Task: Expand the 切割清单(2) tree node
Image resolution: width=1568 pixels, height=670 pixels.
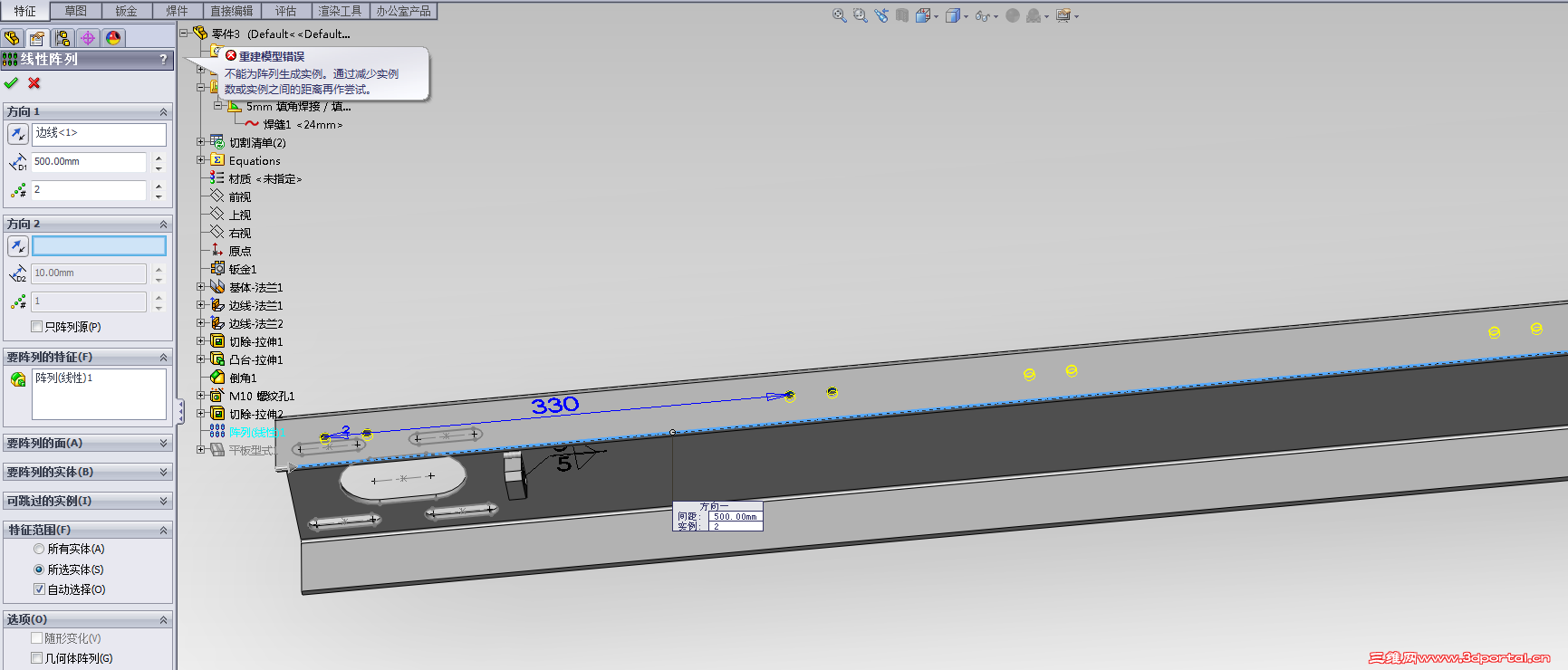Action: tap(201, 142)
